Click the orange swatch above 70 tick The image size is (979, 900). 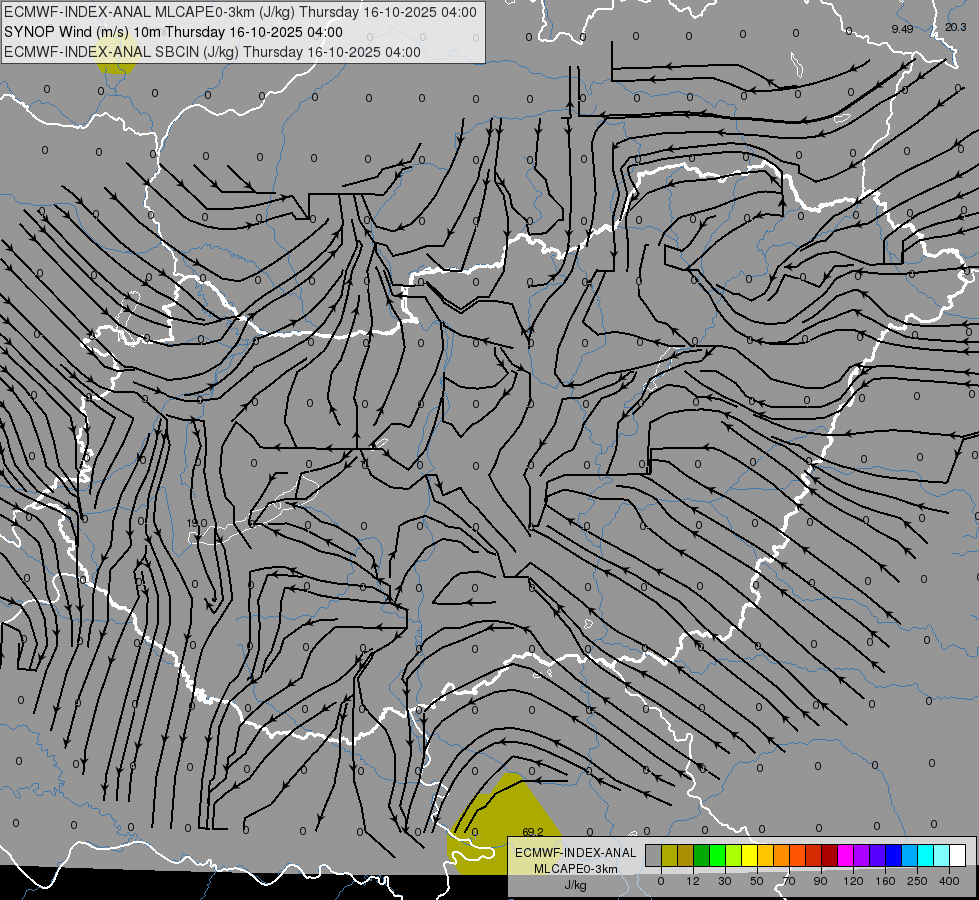point(782,855)
